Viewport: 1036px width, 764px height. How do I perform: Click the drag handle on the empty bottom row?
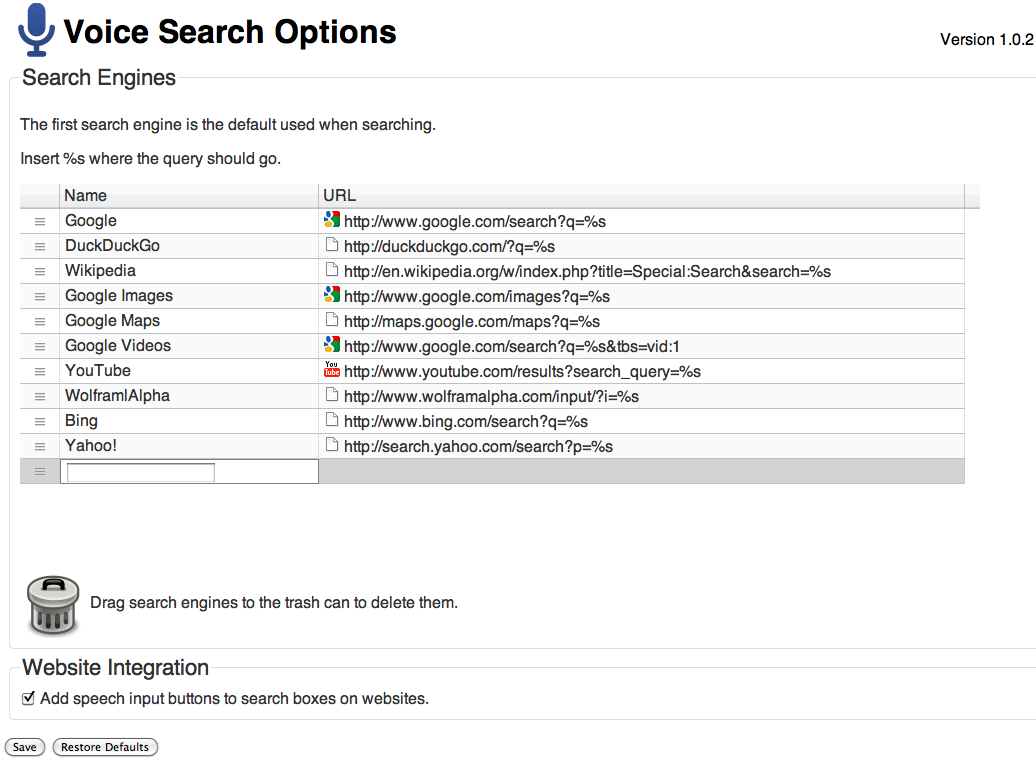(38, 470)
